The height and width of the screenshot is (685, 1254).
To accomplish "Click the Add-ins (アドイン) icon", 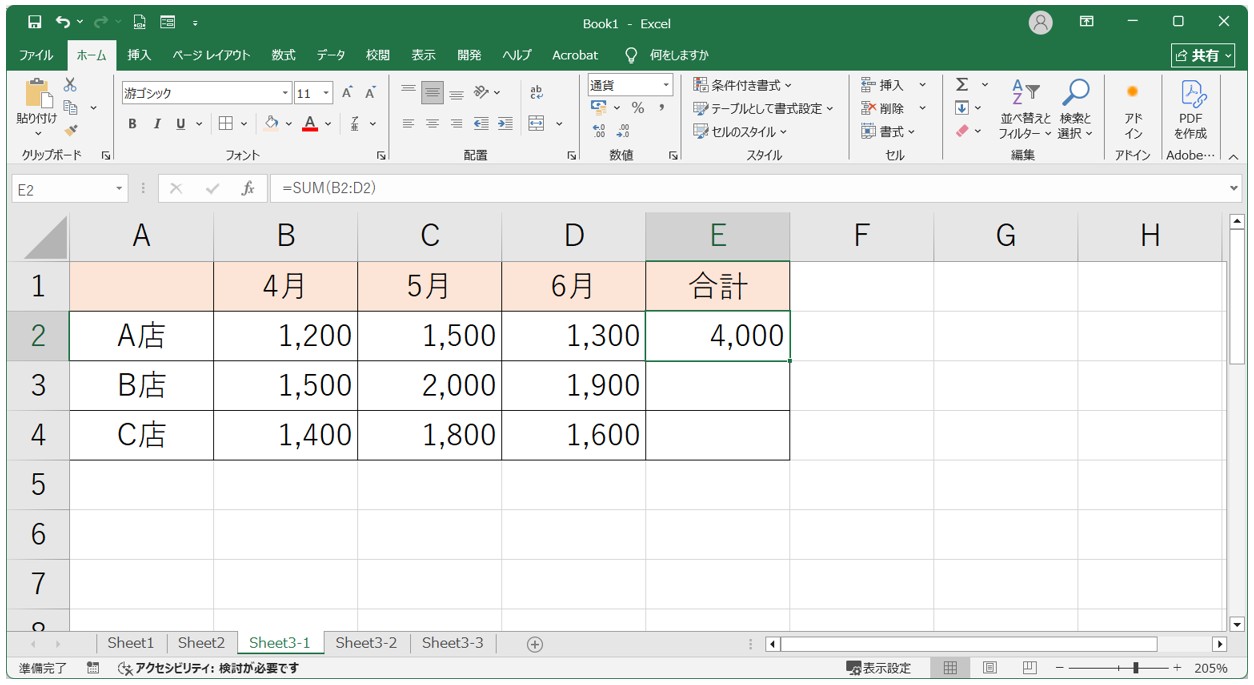I will 1133,109.
